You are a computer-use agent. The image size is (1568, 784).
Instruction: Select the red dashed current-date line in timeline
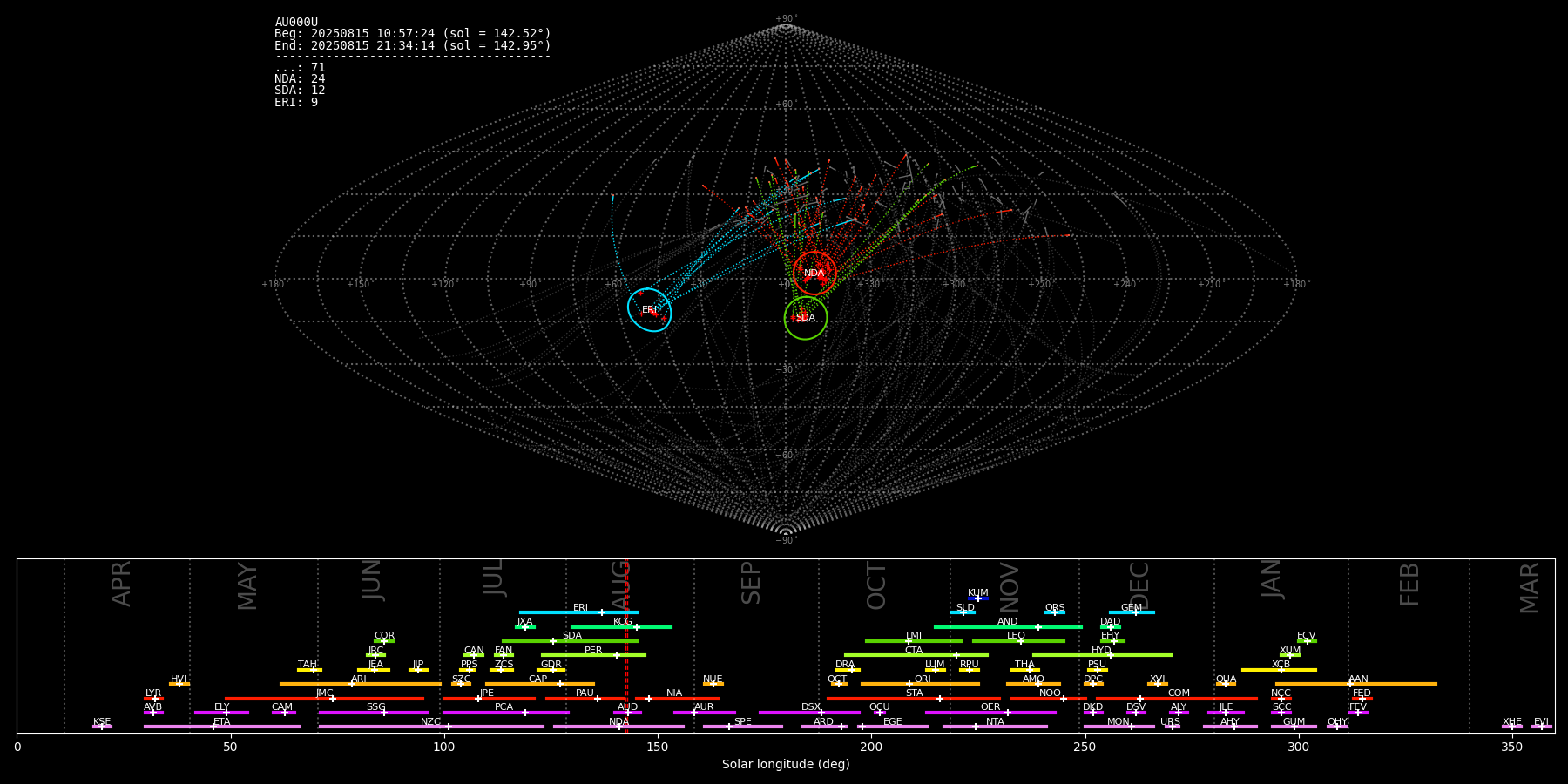click(x=626, y=645)
